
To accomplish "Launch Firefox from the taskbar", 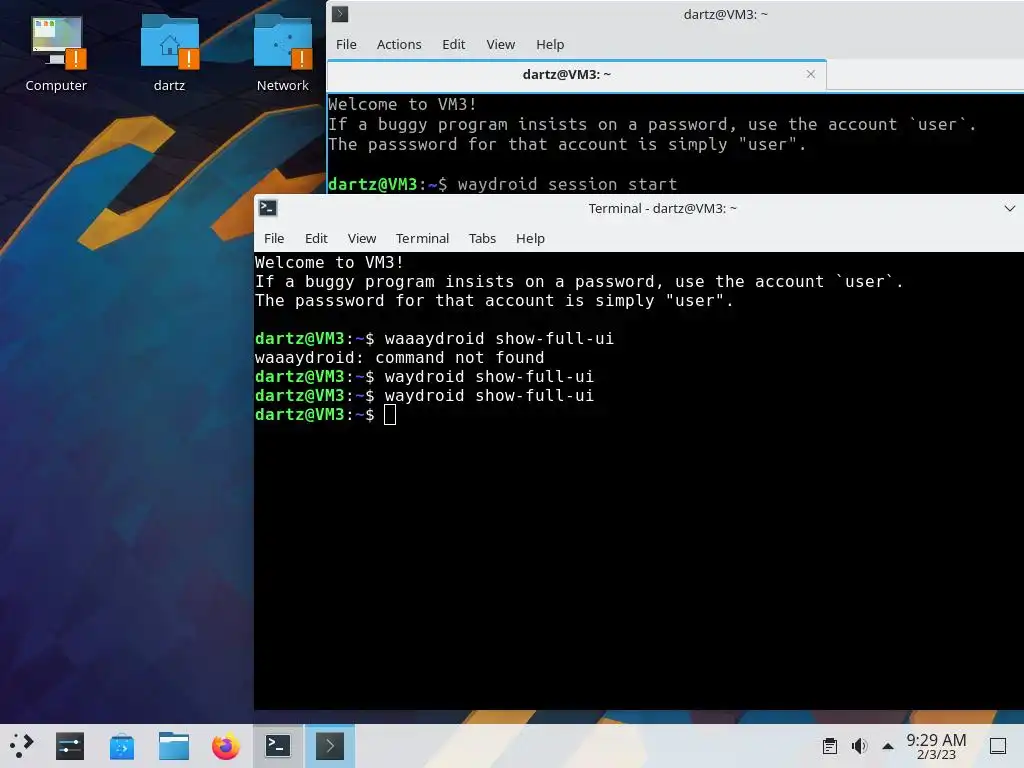I will (226, 746).
